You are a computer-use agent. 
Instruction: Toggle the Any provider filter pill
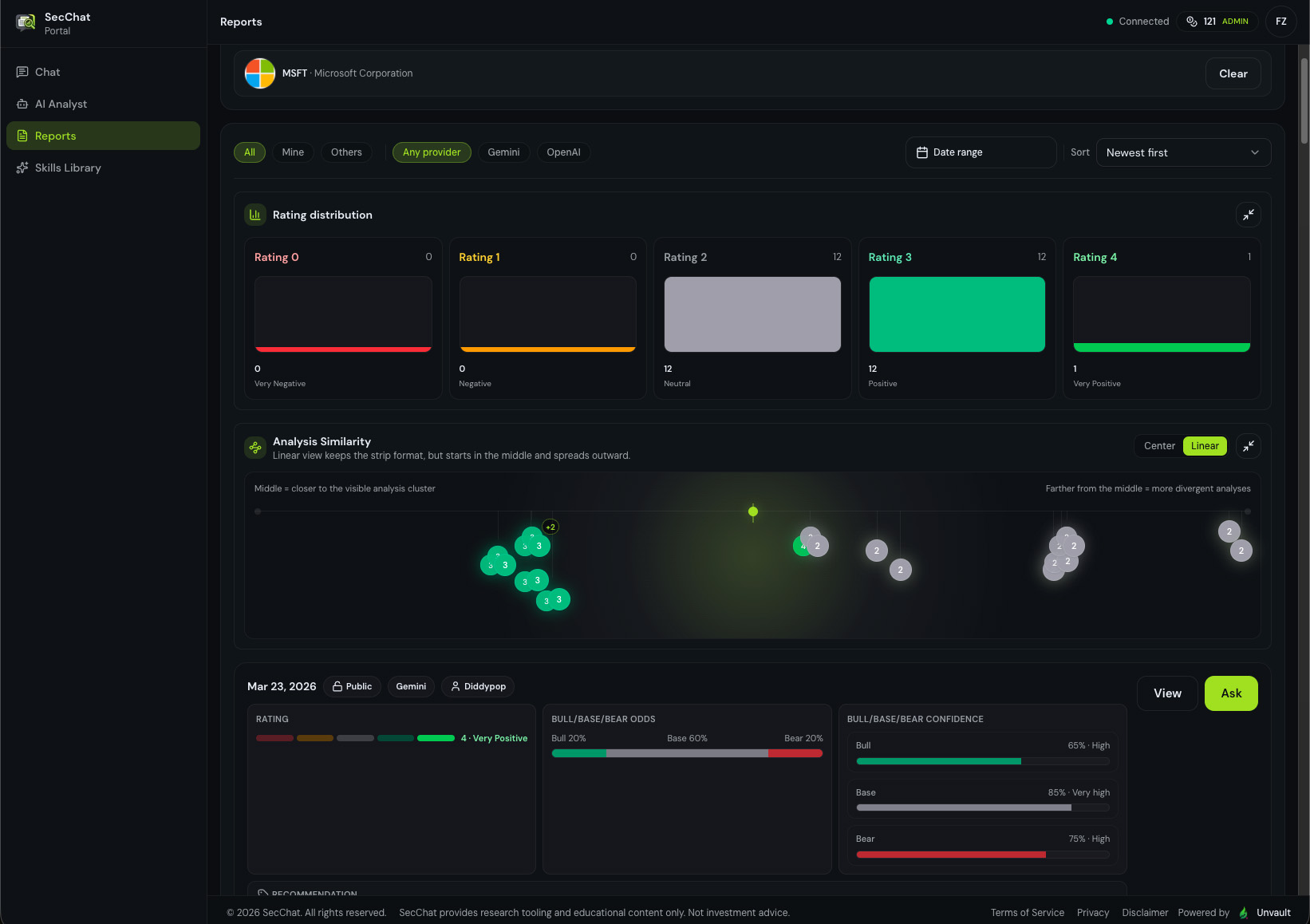(432, 152)
